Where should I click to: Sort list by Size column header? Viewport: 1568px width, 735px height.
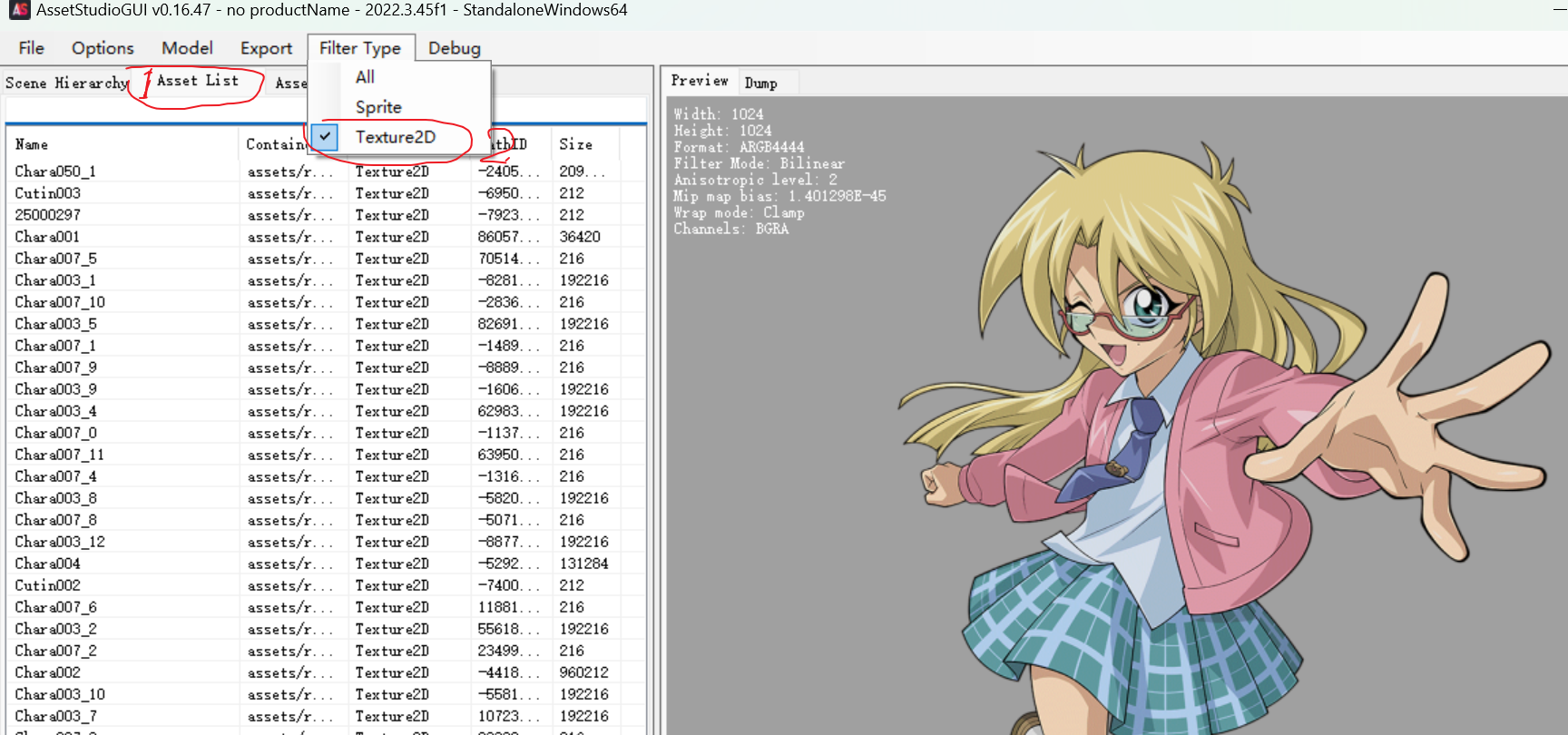pyautogui.click(x=585, y=144)
